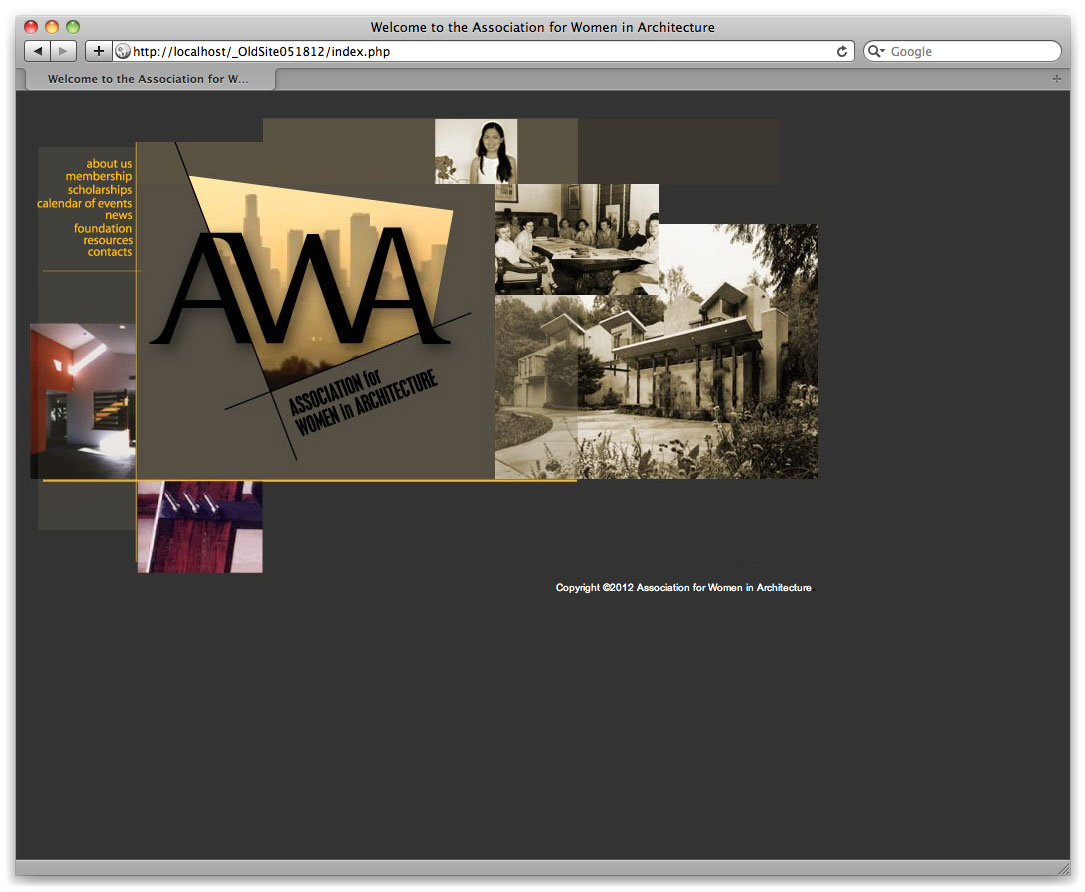Click the localhost URL address field
Image resolution: width=1085 pixels, height=892 pixels.
pyautogui.click(x=484, y=51)
